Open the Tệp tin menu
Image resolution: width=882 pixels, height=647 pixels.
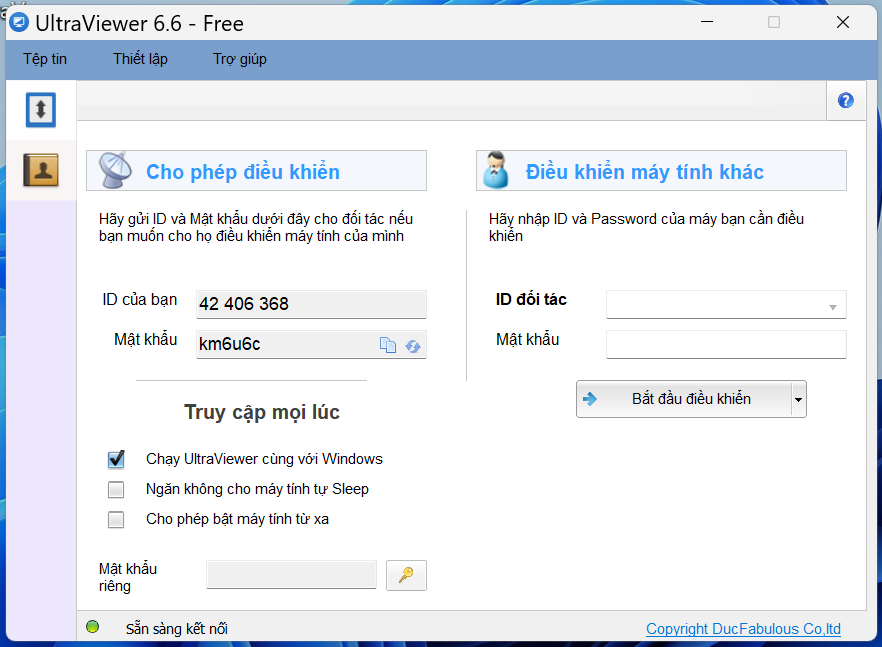pyautogui.click(x=44, y=59)
